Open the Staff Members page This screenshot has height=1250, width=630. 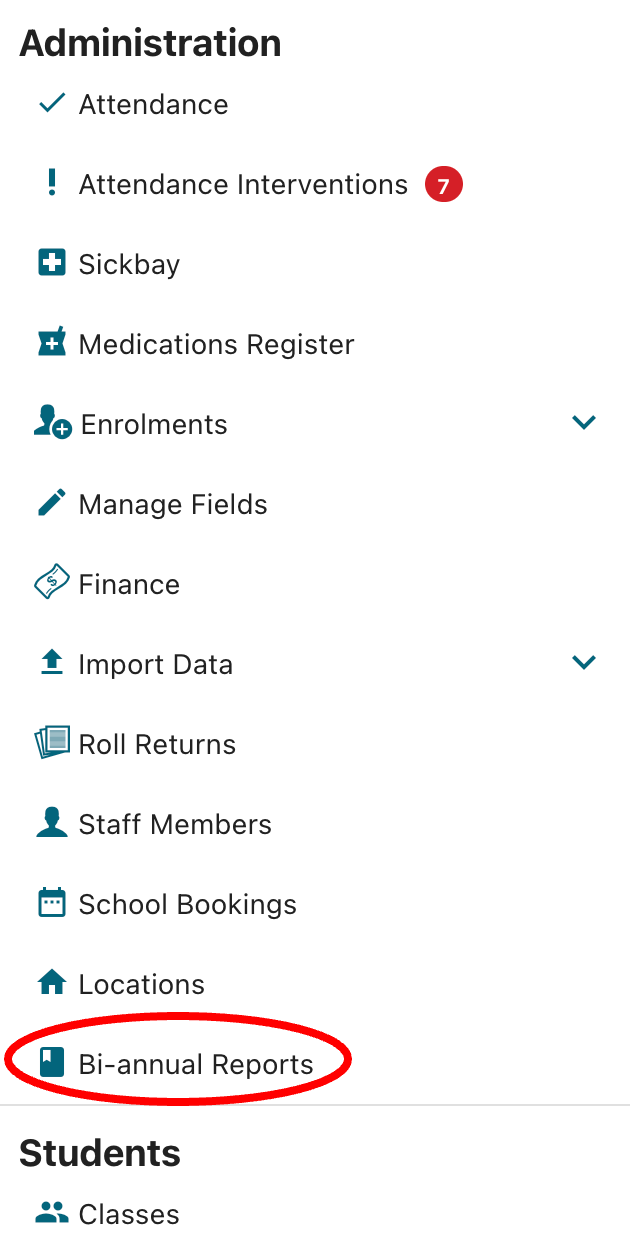click(x=175, y=824)
